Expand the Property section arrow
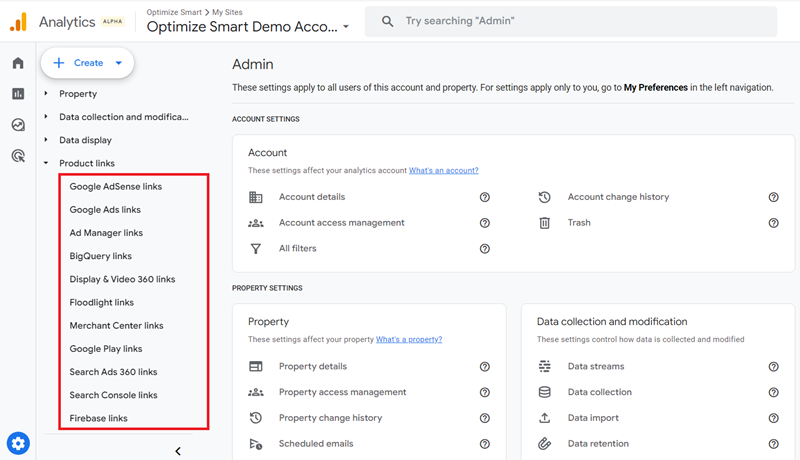800x460 pixels. pyautogui.click(x=46, y=93)
